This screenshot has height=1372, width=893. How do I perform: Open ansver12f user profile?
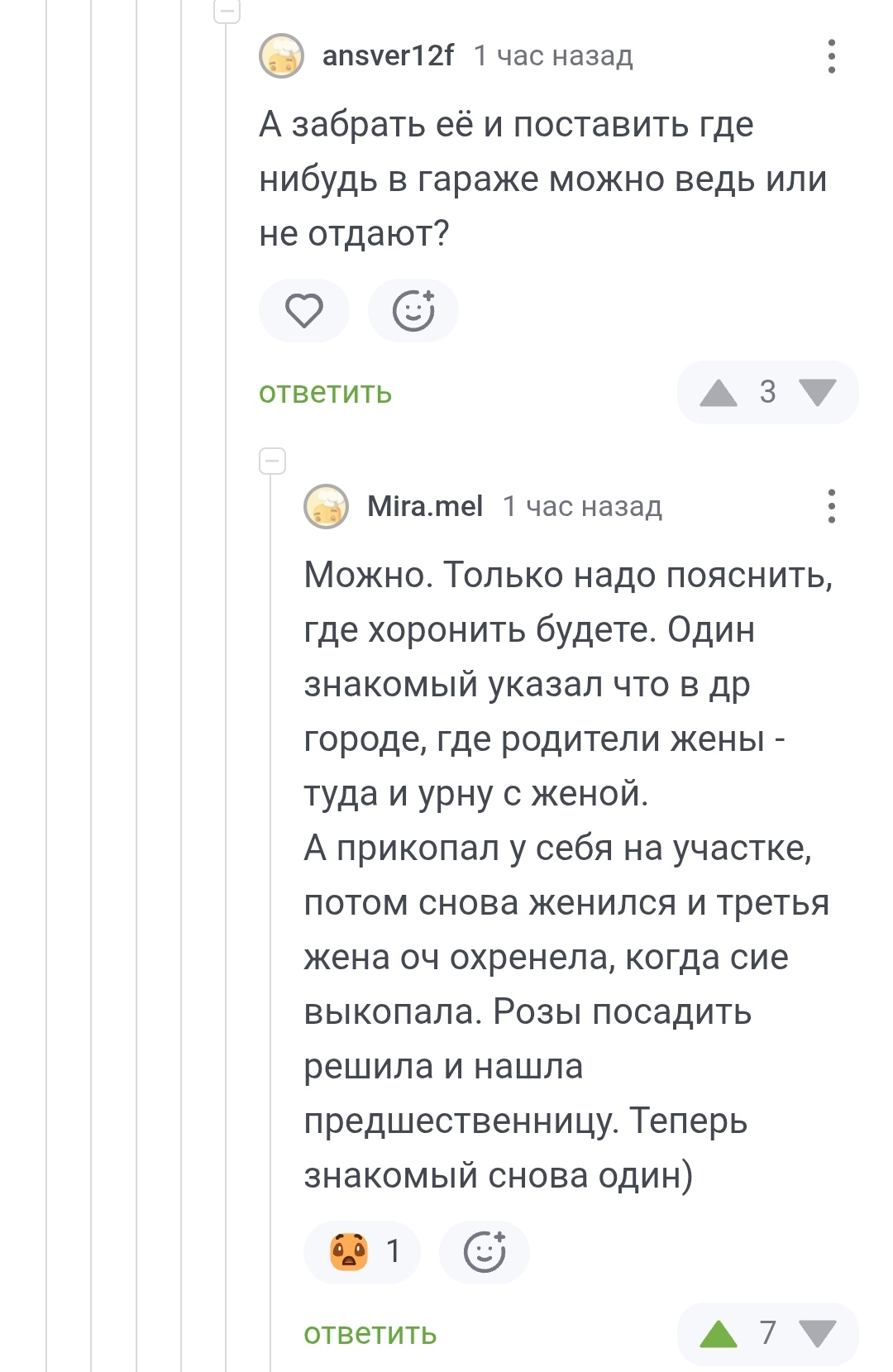click(x=388, y=56)
